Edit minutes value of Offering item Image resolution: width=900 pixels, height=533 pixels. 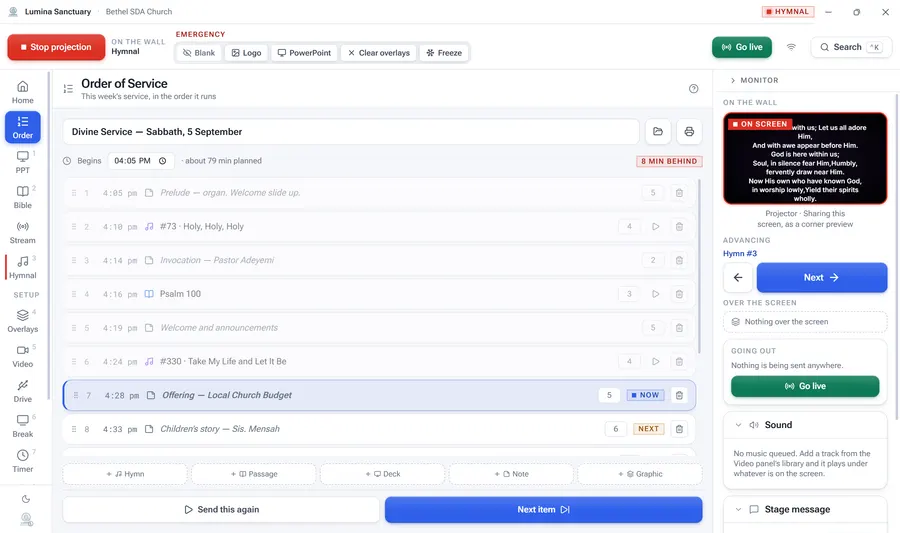coord(609,395)
